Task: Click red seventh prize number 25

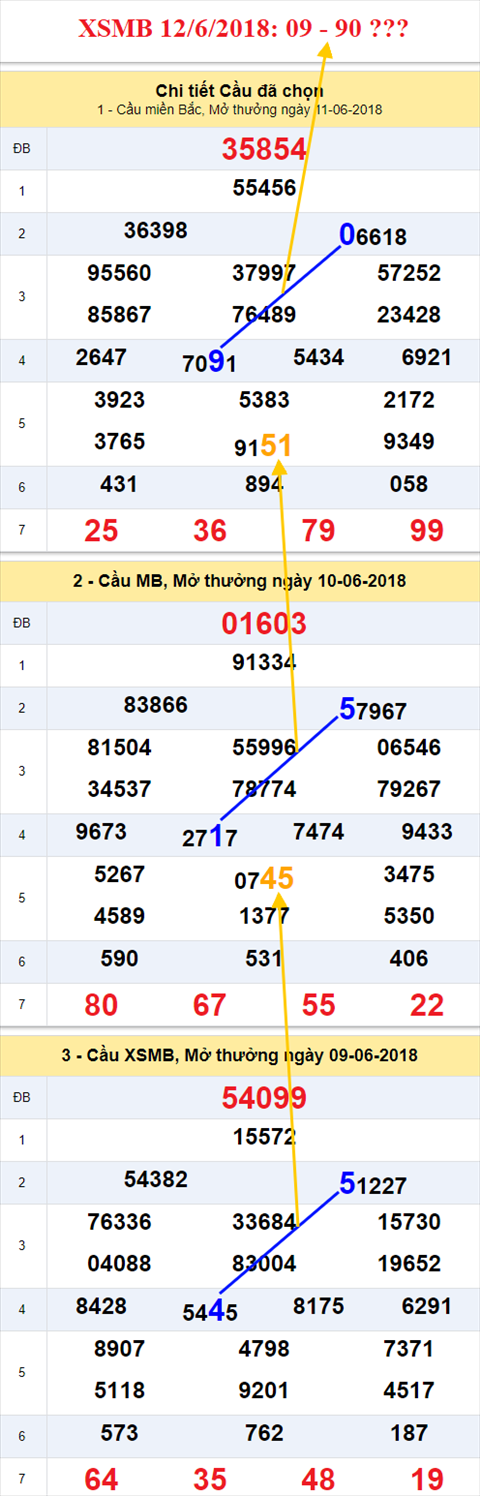Action: pos(101,531)
